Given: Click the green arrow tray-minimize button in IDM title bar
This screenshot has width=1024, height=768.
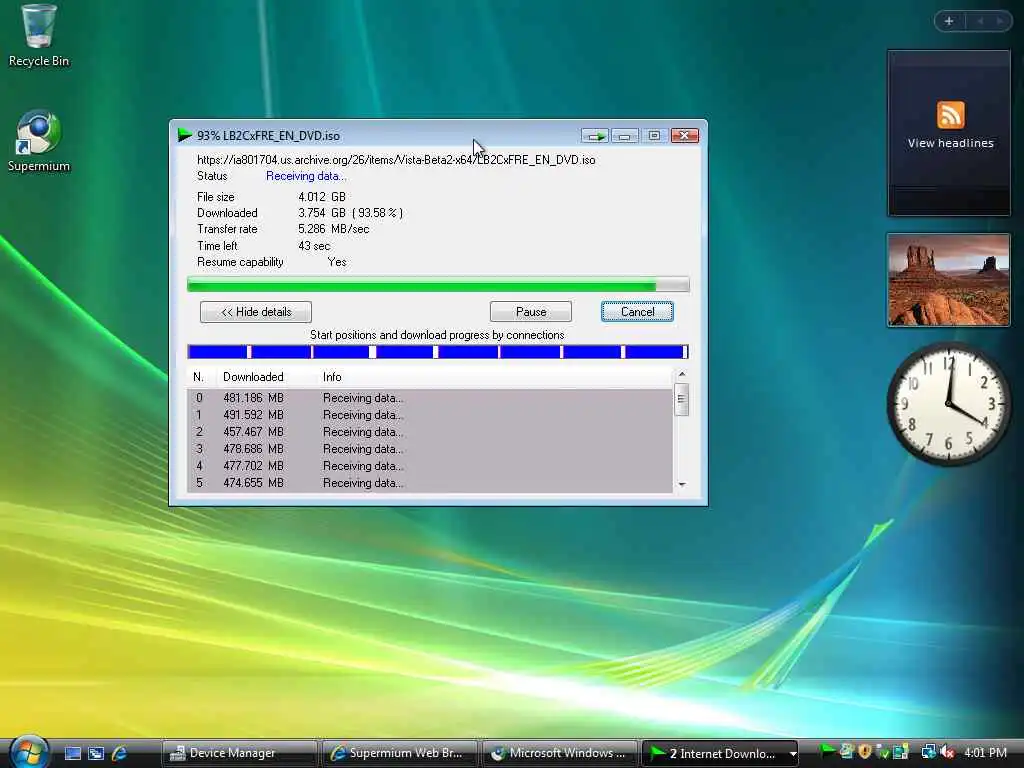Looking at the screenshot, I should (595, 136).
